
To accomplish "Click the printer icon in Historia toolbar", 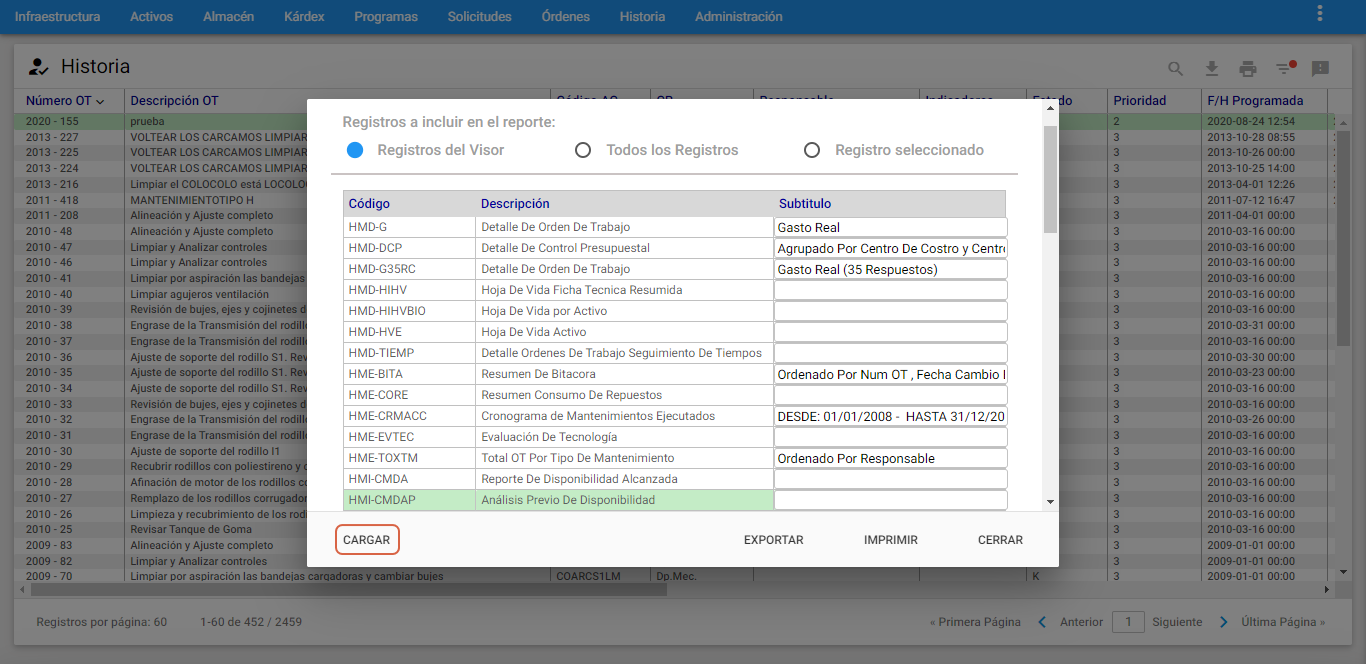I will tap(1248, 69).
